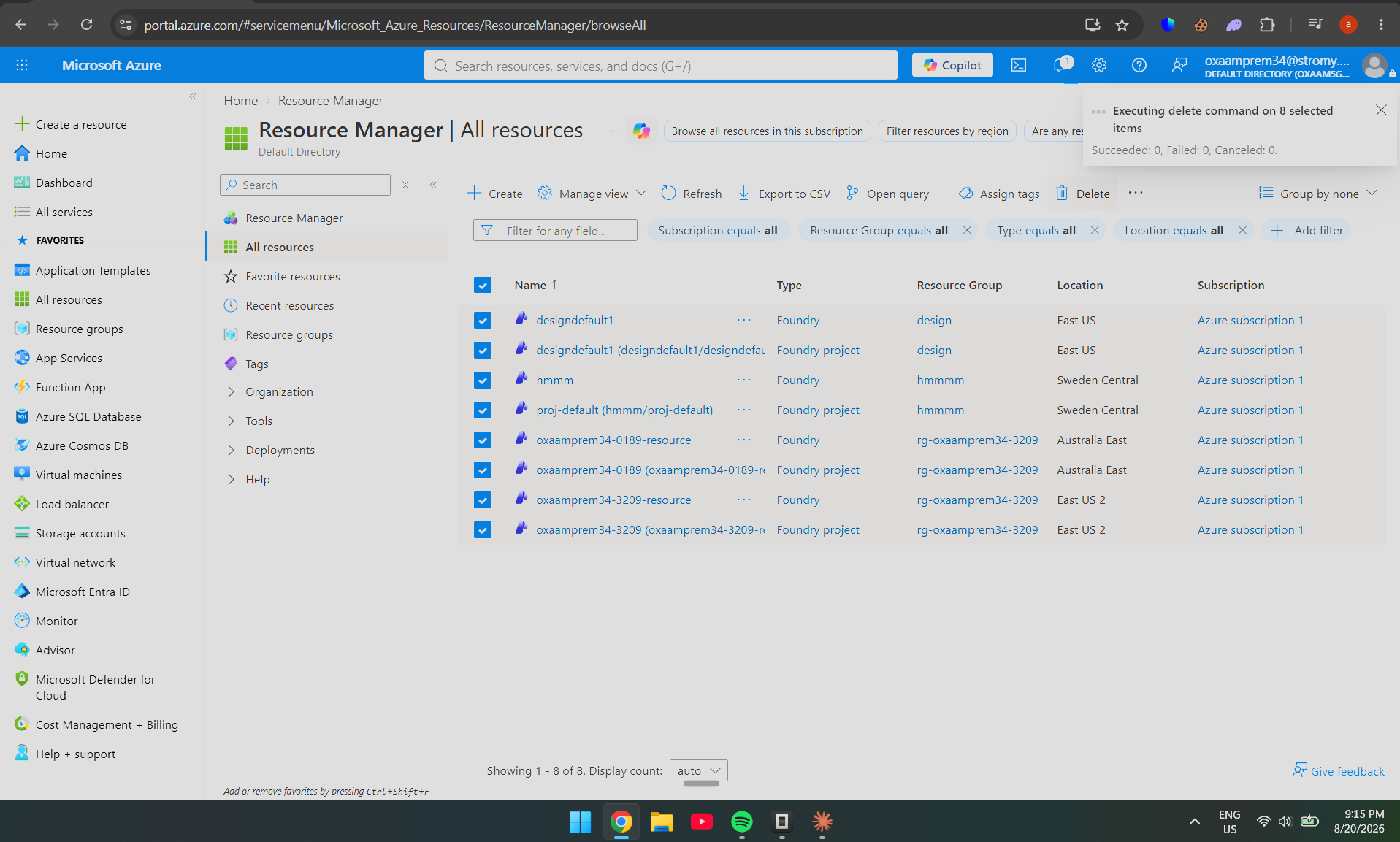Uncheck the oxaamprem34-3209-resource row checkbox

point(482,500)
